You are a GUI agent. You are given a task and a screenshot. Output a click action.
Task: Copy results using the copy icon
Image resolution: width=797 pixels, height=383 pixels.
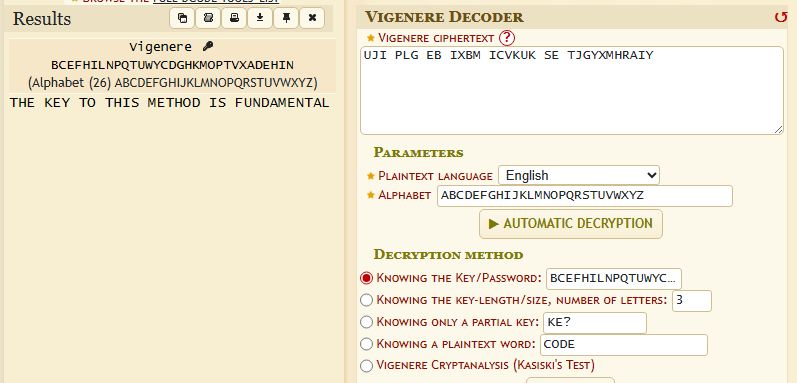pos(182,18)
